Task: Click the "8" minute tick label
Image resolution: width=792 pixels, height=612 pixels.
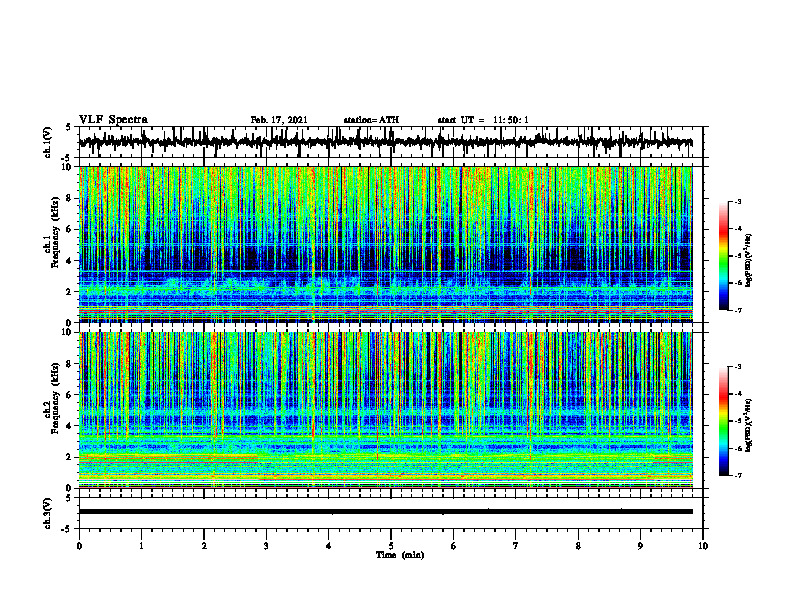Action: [578, 546]
